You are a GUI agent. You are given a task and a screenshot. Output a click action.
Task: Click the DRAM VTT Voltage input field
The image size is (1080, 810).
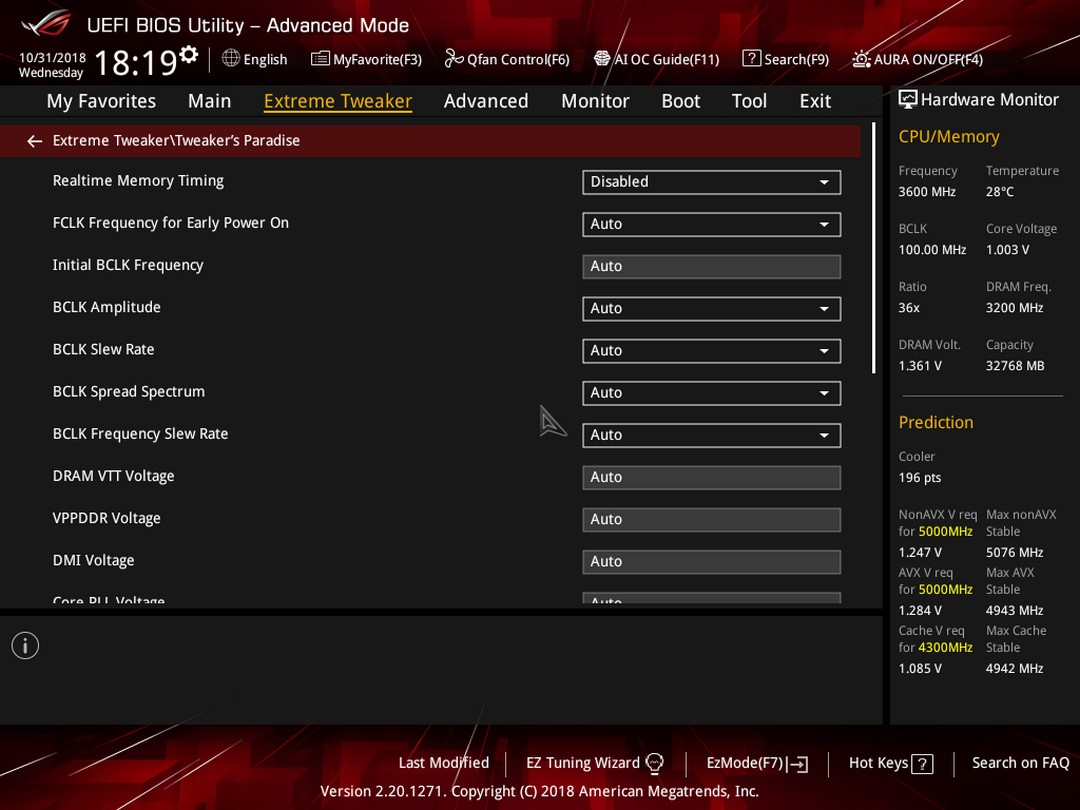(711, 477)
